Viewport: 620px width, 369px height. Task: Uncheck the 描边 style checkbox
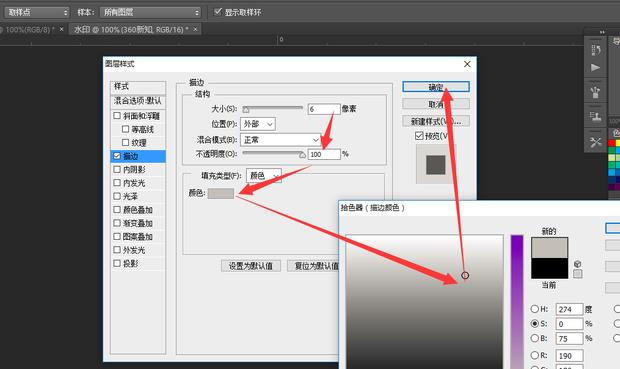pyautogui.click(x=117, y=156)
